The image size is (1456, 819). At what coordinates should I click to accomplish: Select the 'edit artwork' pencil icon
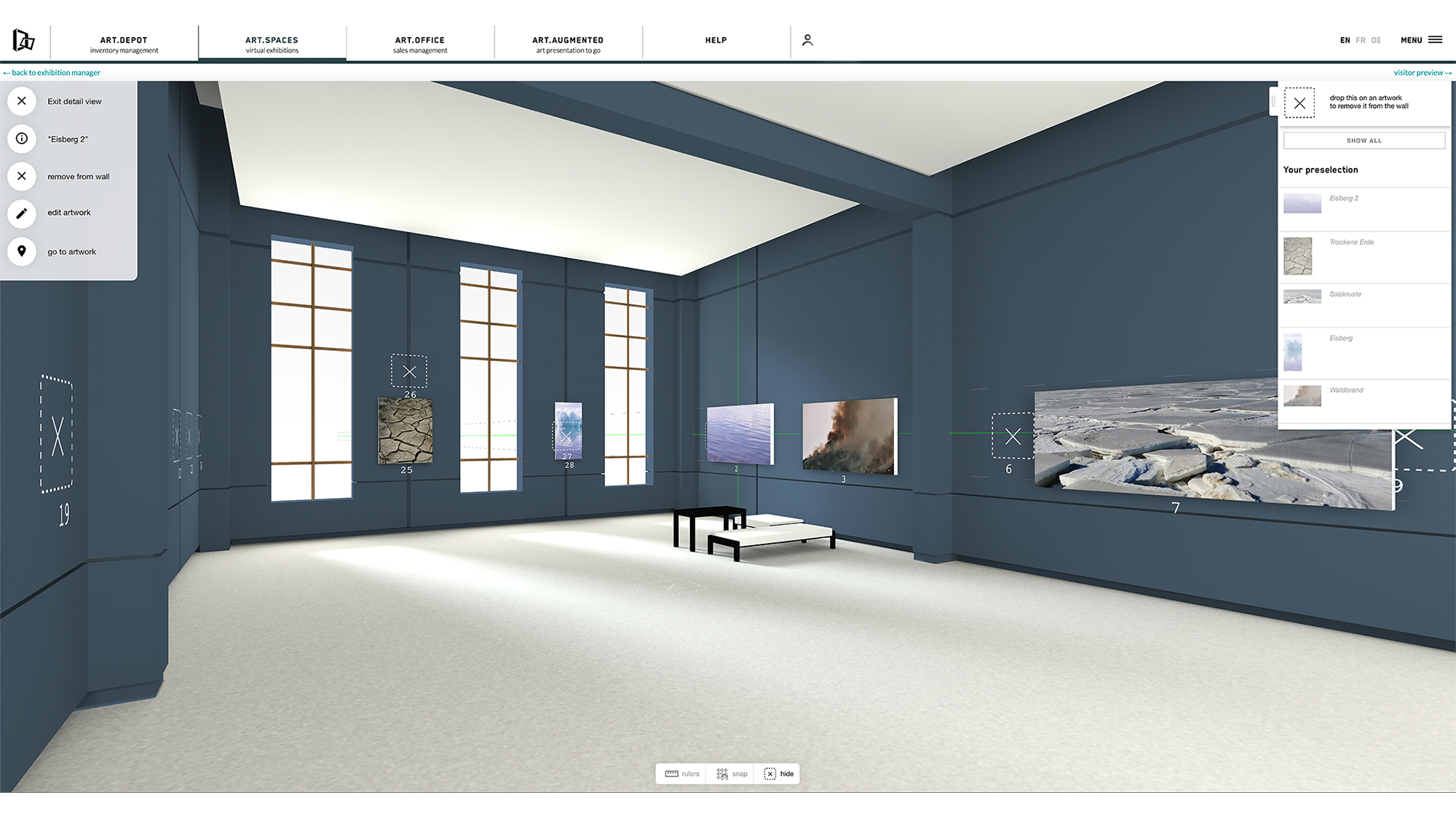(x=22, y=213)
